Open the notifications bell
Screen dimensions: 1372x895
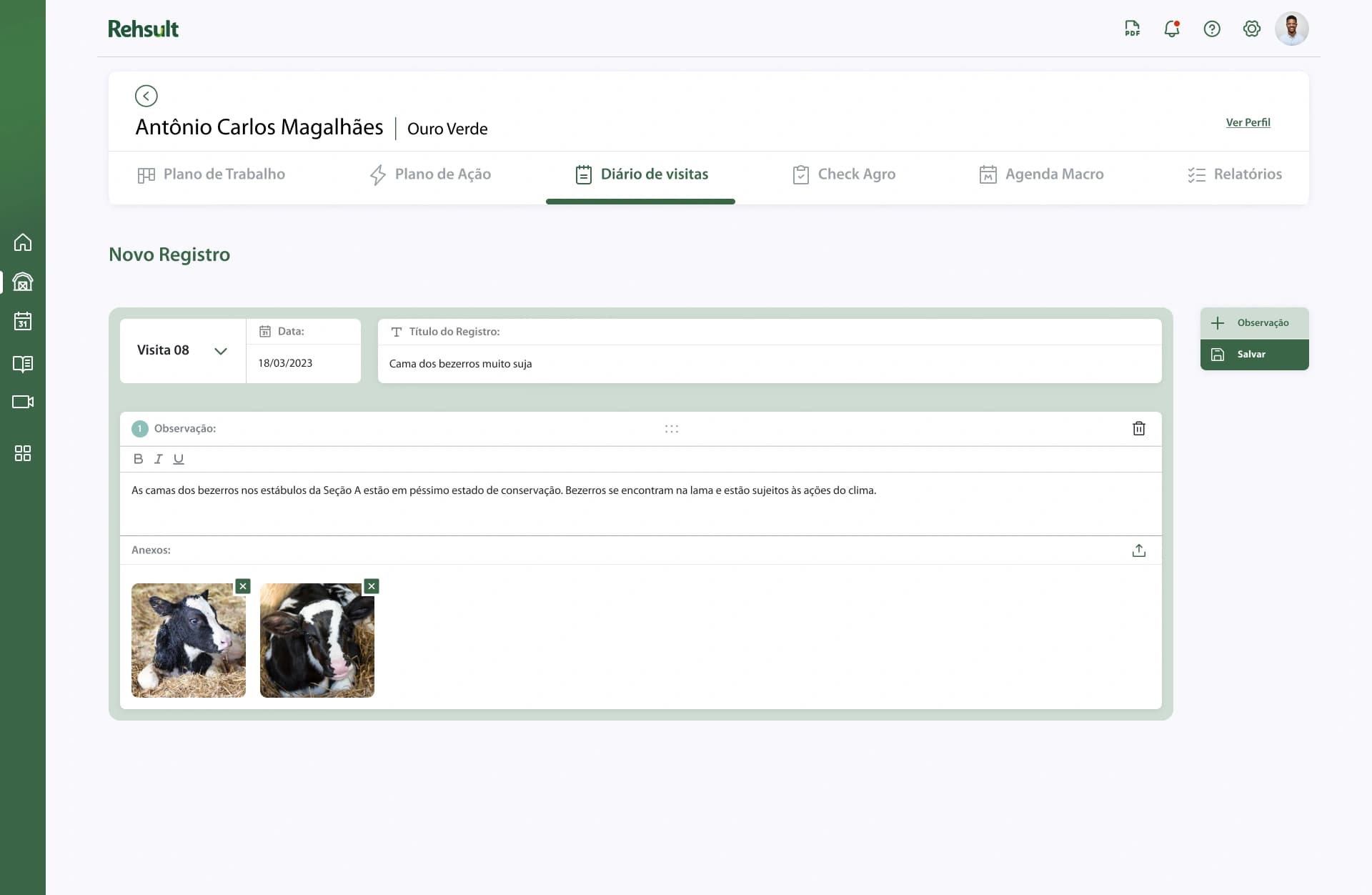tap(1172, 29)
